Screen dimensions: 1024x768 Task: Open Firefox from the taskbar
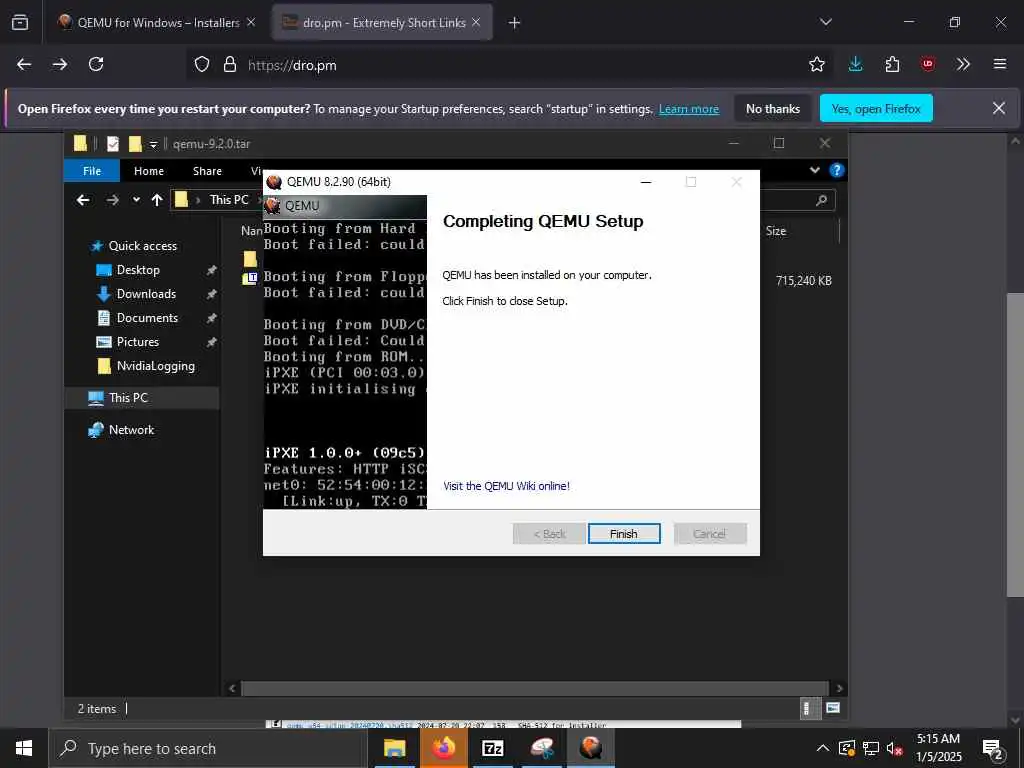pos(443,748)
